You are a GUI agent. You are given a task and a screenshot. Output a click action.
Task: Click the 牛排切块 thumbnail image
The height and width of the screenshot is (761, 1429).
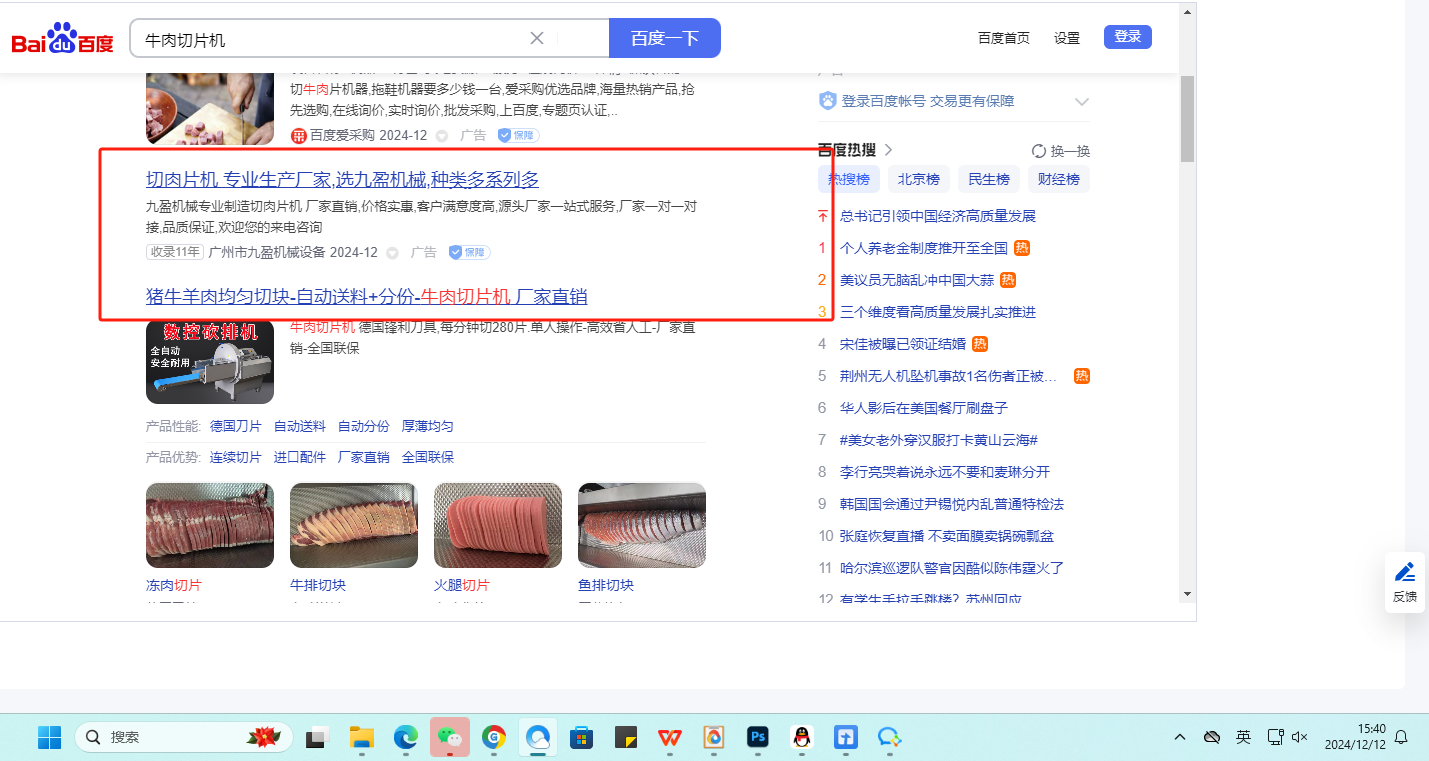[x=354, y=526]
